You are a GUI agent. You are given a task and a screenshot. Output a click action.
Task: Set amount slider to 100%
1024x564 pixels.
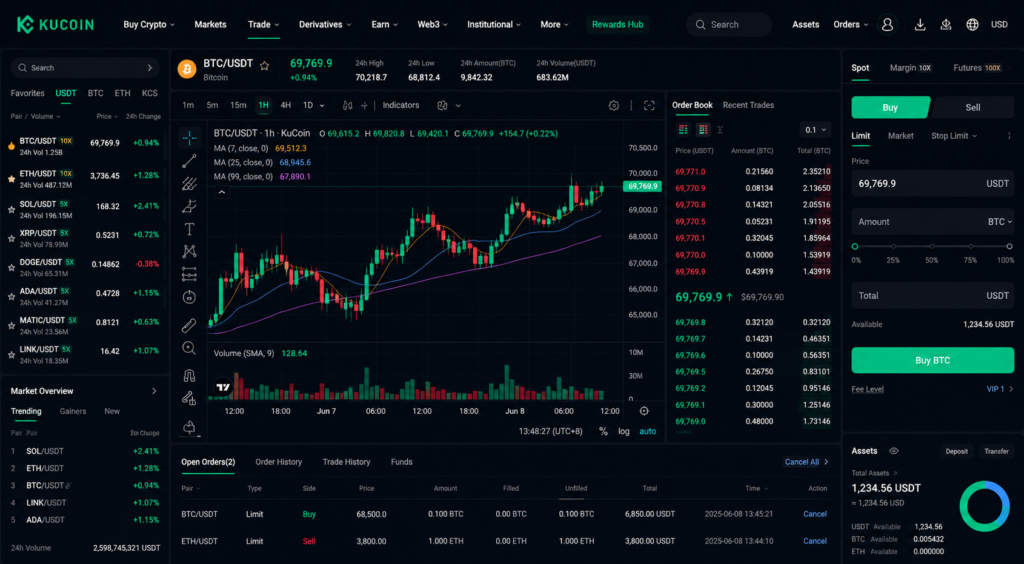click(1009, 247)
